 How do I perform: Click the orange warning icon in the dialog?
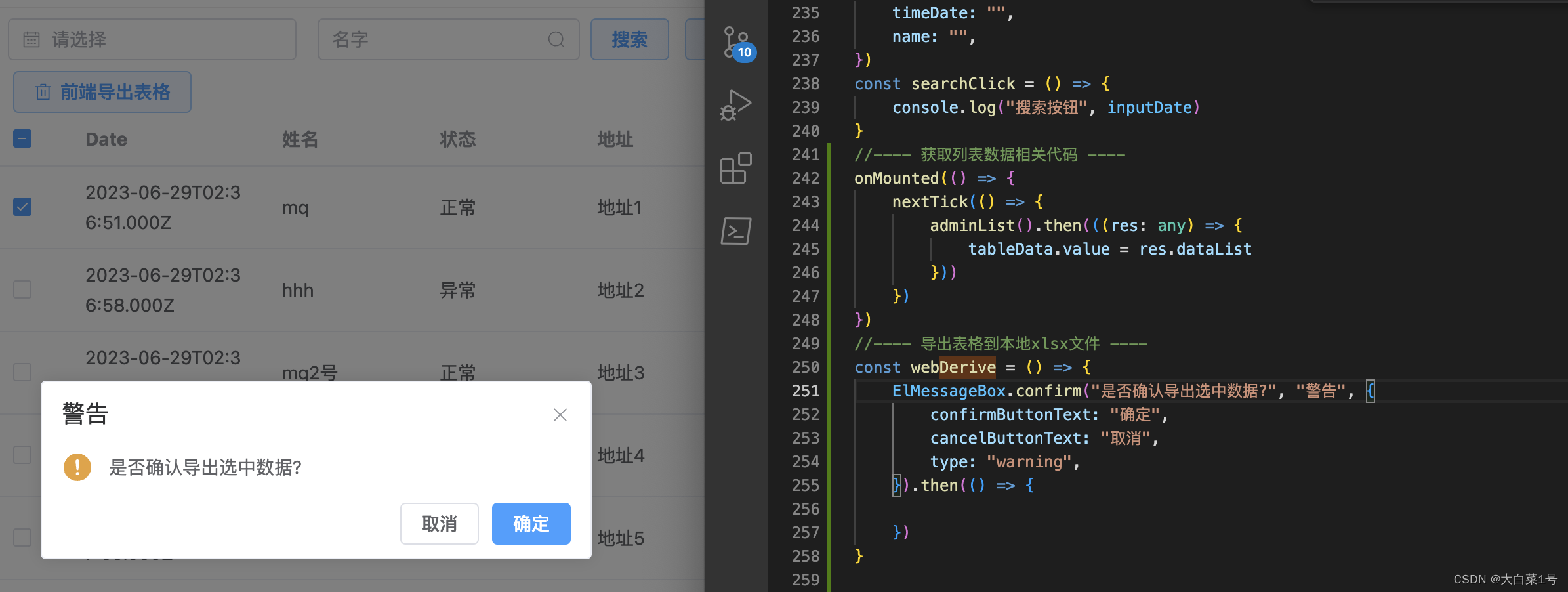pyautogui.click(x=77, y=467)
